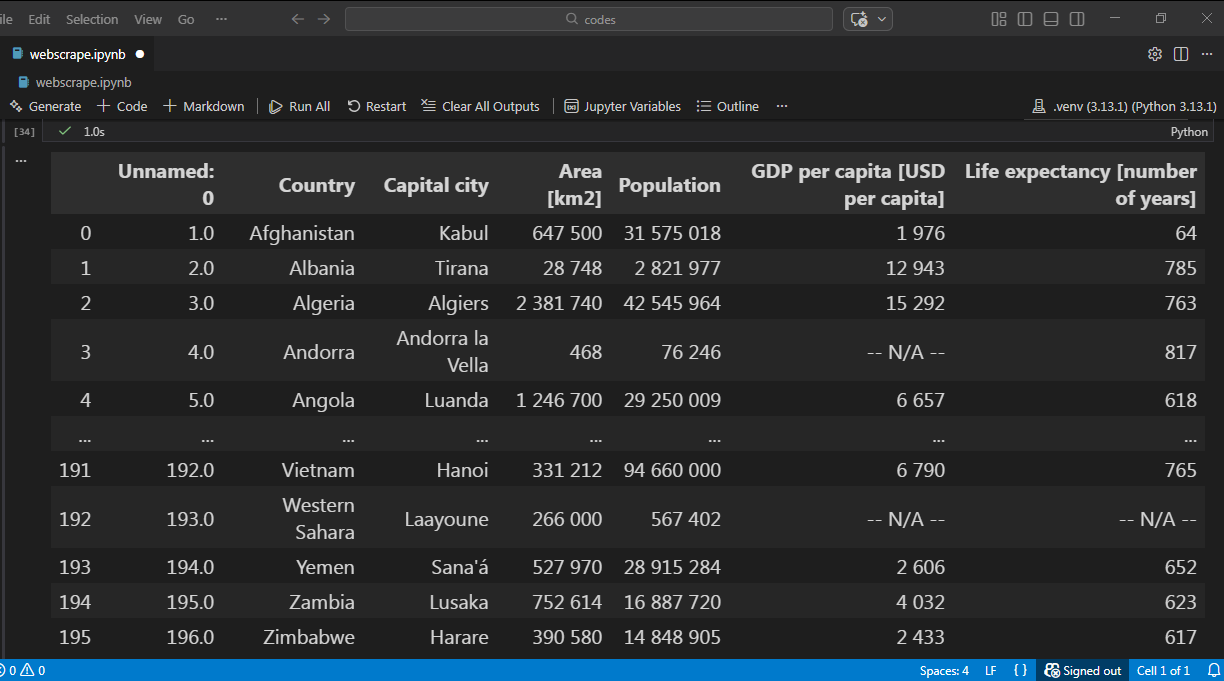Click the codes search box

(589, 19)
